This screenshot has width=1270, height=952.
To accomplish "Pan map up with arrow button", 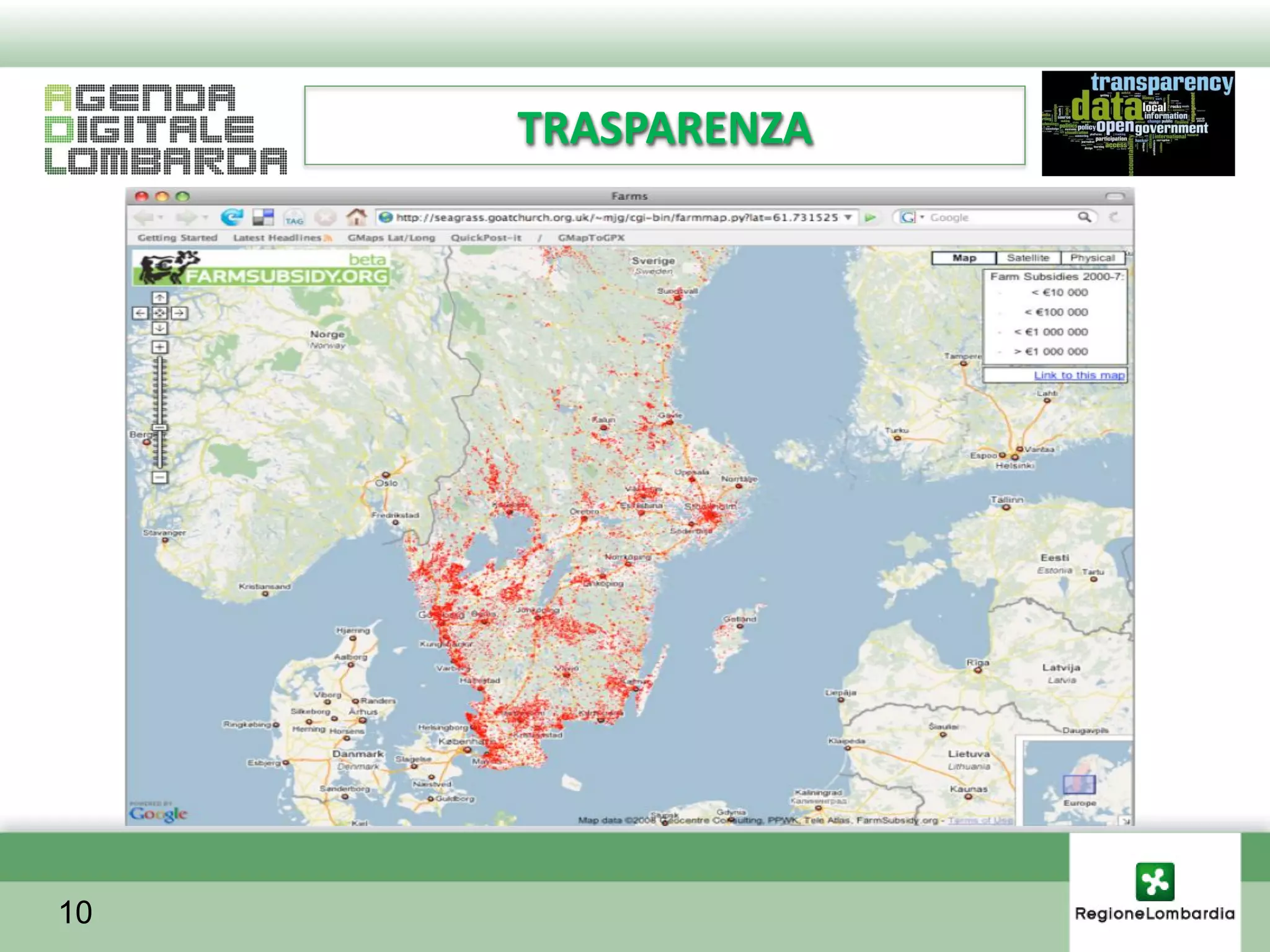I will click(x=160, y=298).
